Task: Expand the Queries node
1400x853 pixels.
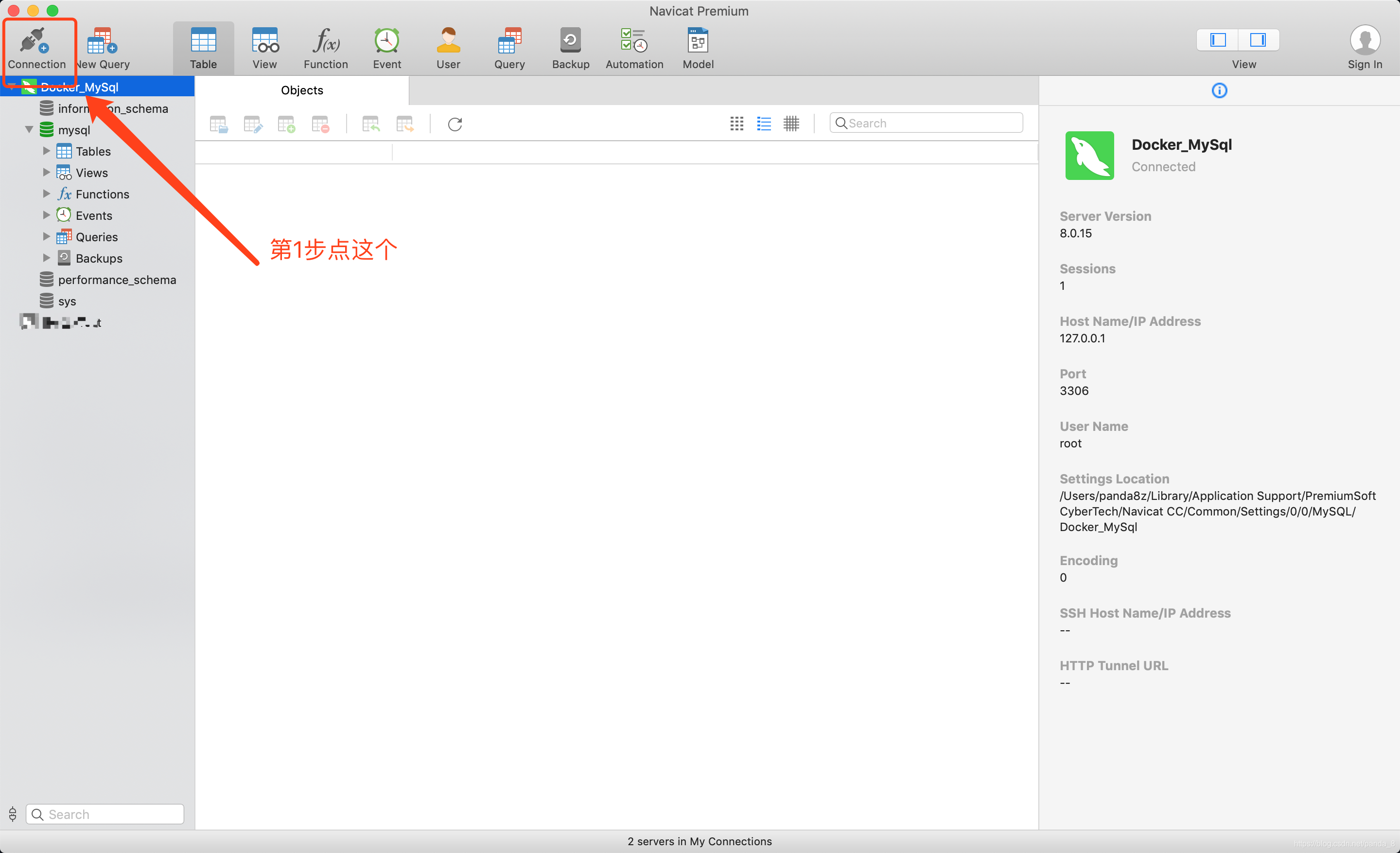Action: 47,236
